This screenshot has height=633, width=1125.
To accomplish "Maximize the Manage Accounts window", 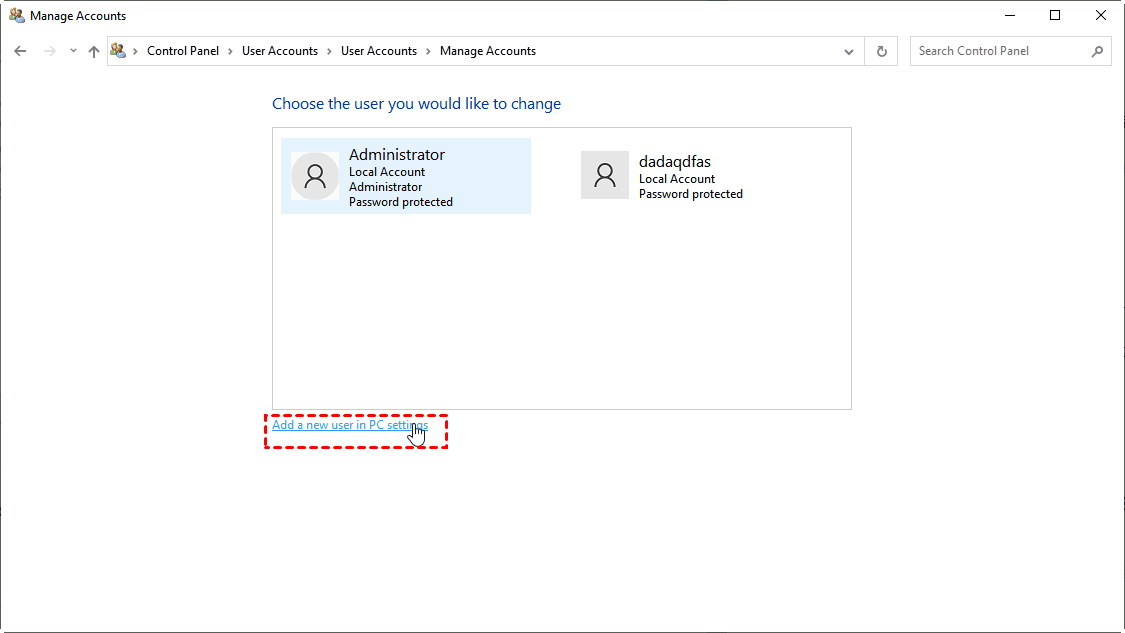I will point(1055,16).
